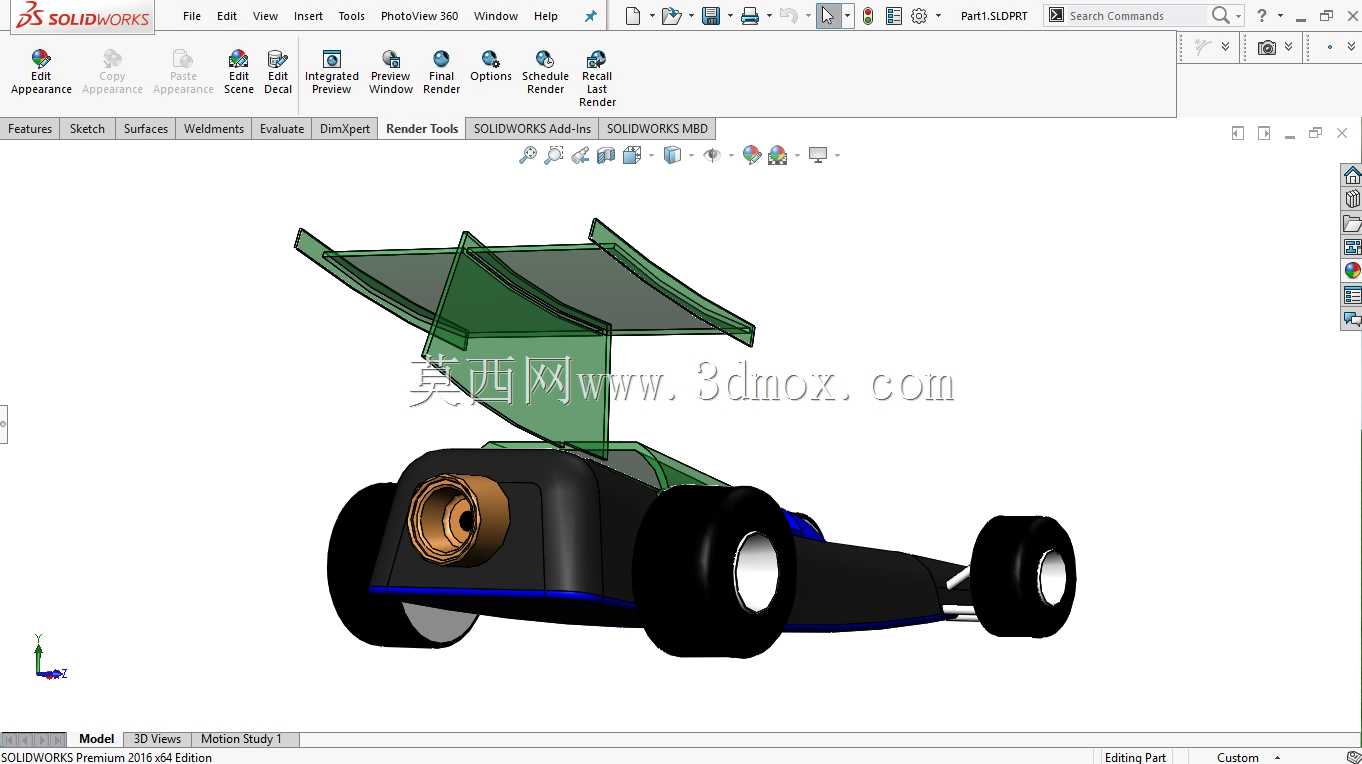
Task: Activate the Section View tool
Action: coord(606,155)
